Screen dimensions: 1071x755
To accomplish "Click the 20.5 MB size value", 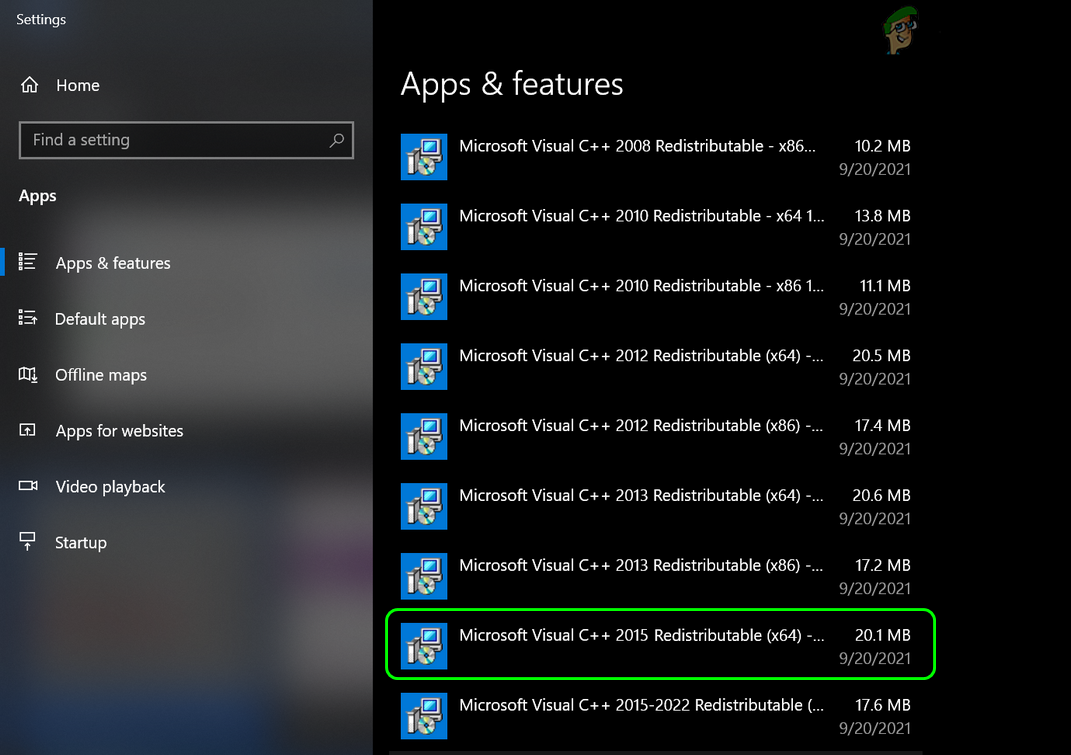I will pyautogui.click(x=881, y=355).
